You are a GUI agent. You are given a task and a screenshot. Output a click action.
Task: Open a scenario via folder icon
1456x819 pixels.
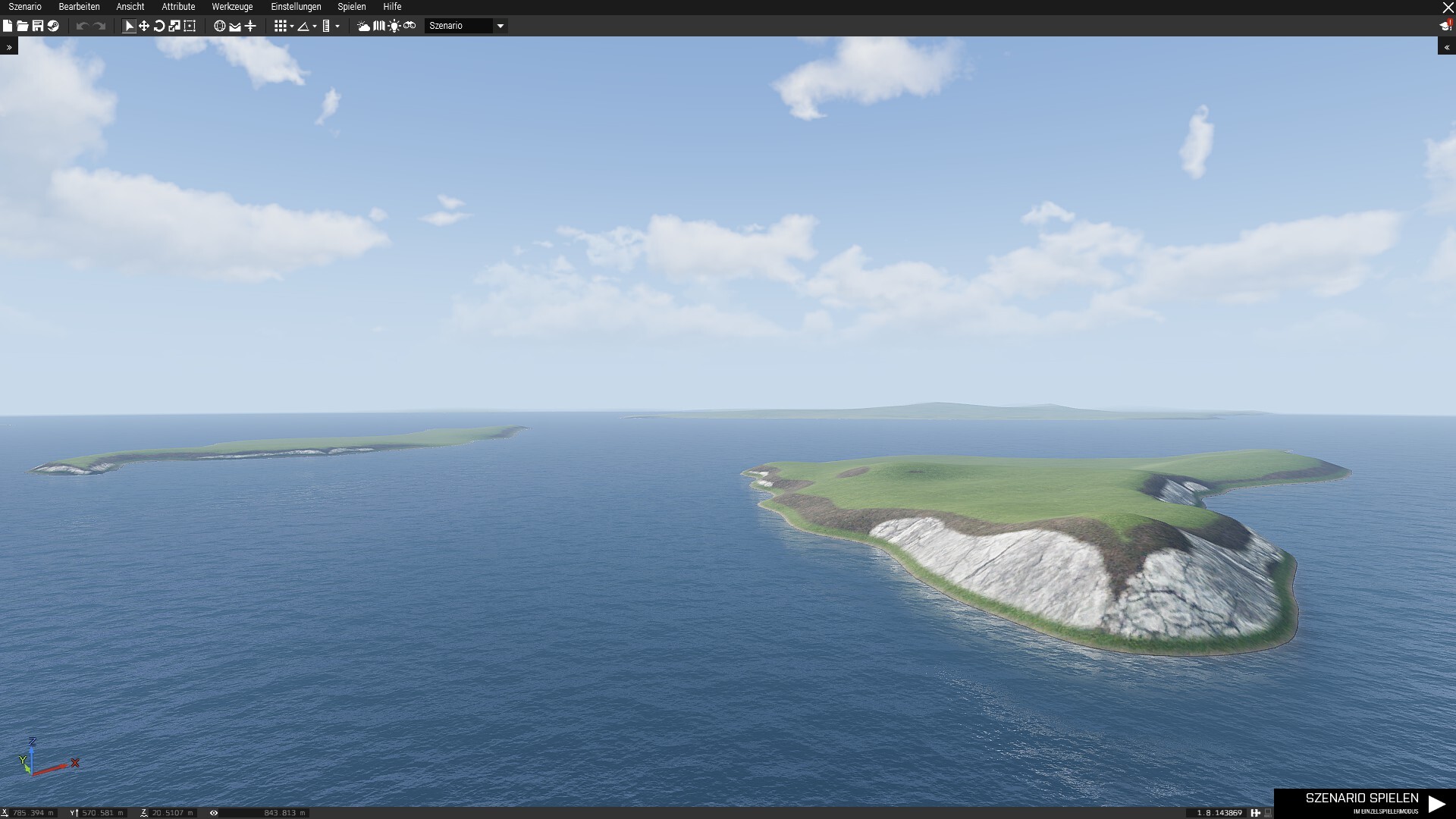point(23,26)
